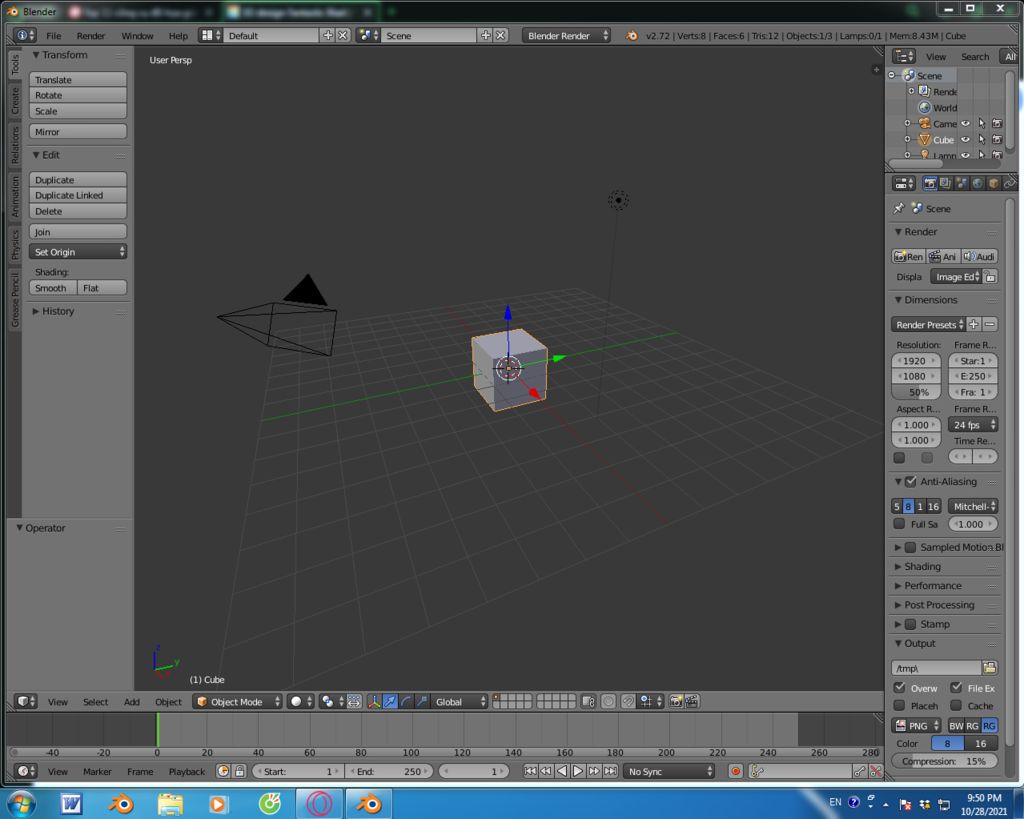This screenshot has height=819, width=1024.
Task: Click the Audio mixdown button
Action: (x=979, y=257)
